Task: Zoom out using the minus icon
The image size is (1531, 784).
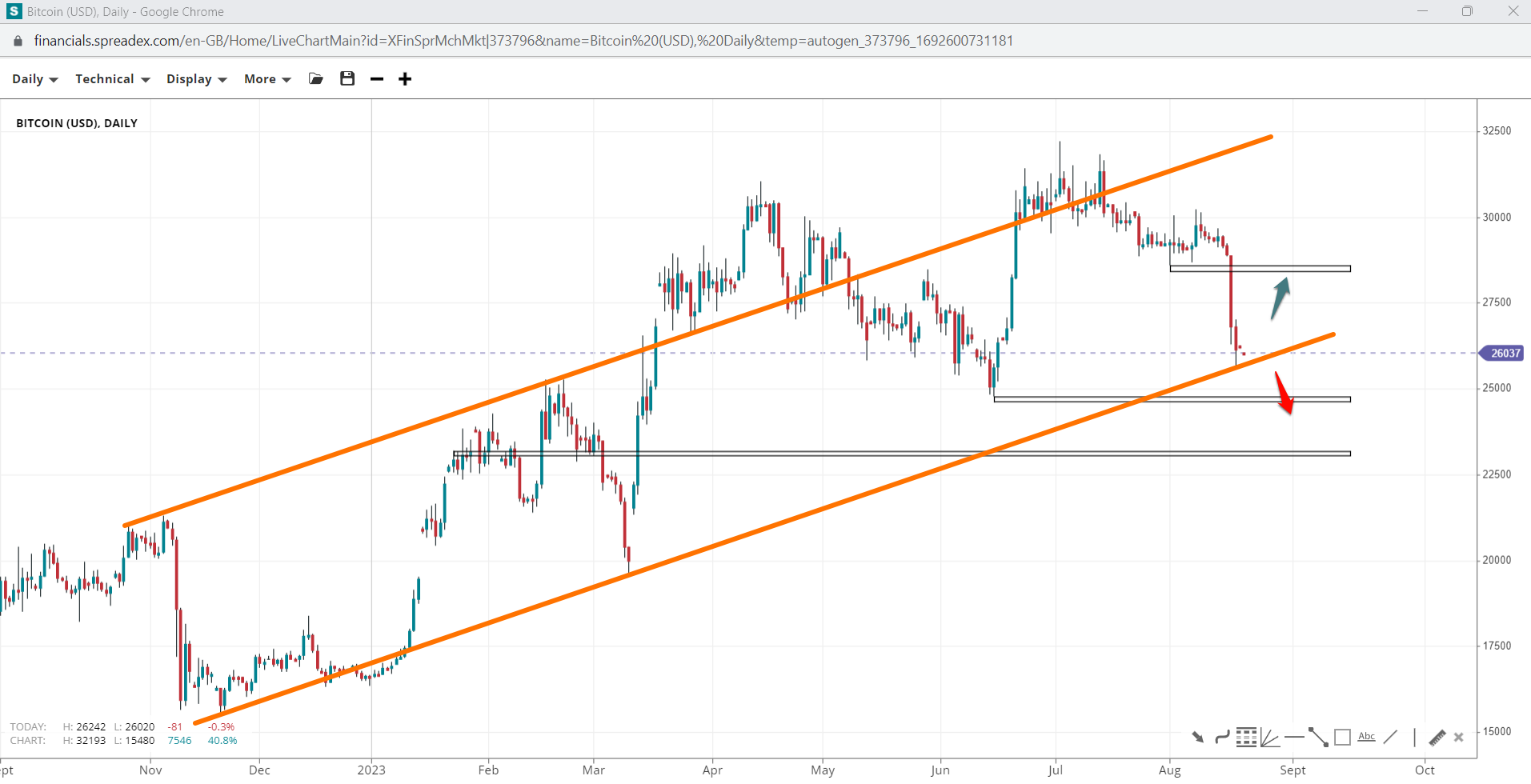Action: [x=377, y=78]
